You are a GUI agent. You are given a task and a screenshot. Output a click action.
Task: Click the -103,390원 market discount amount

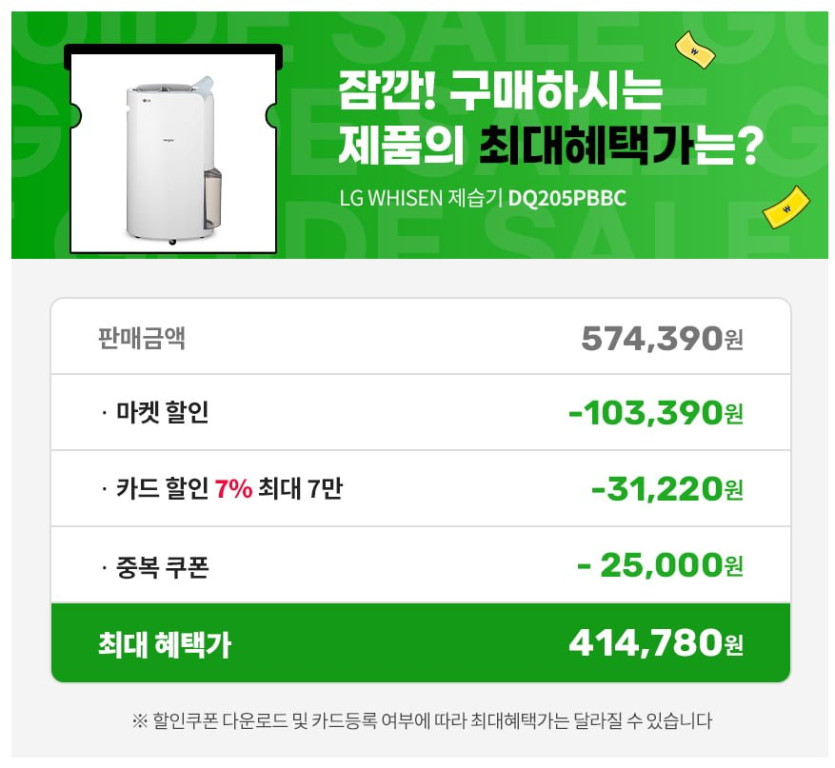(655, 413)
